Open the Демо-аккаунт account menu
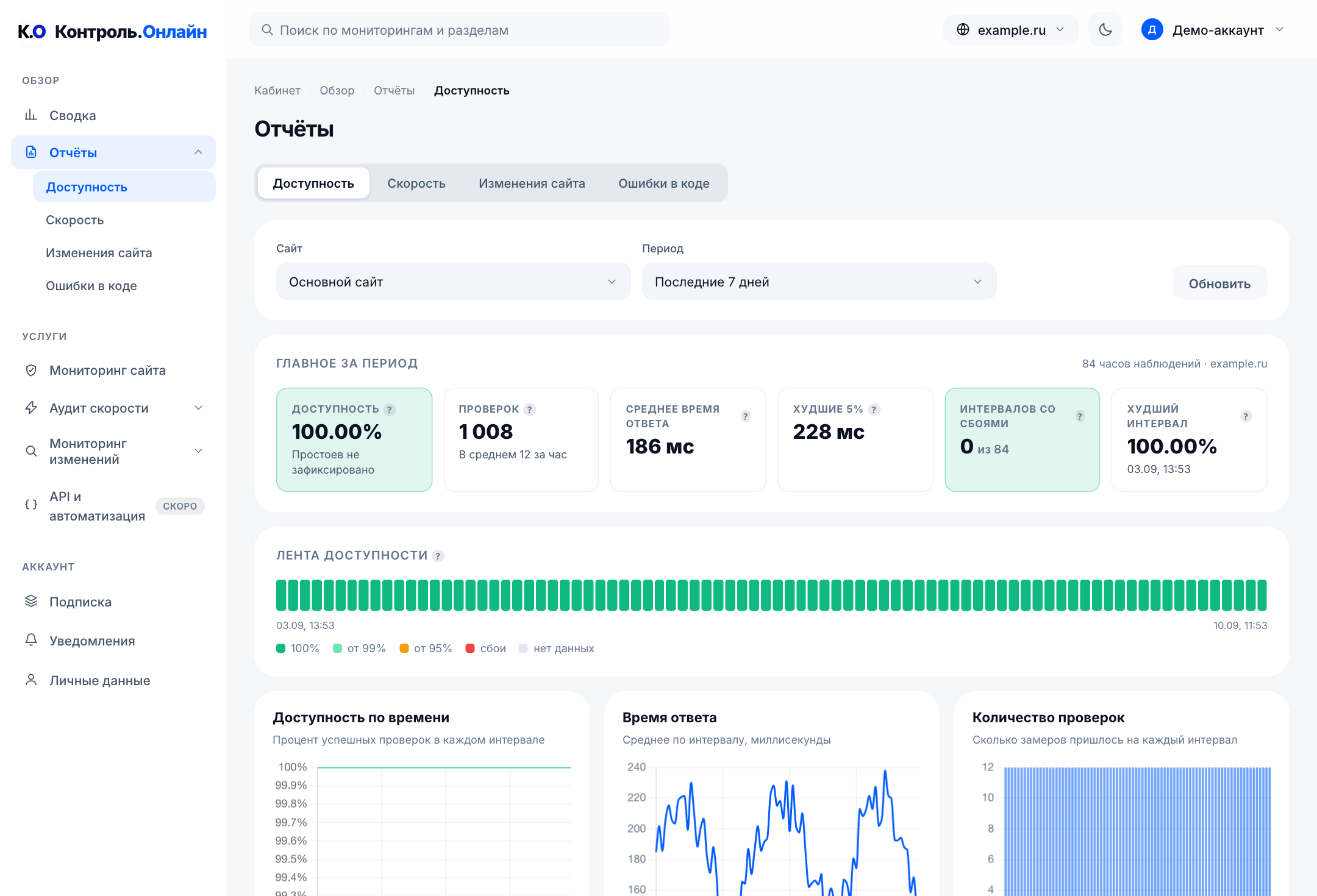Image resolution: width=1317 pixels, height=896 pixels. pyautogui.click(x=1213, y=30)
